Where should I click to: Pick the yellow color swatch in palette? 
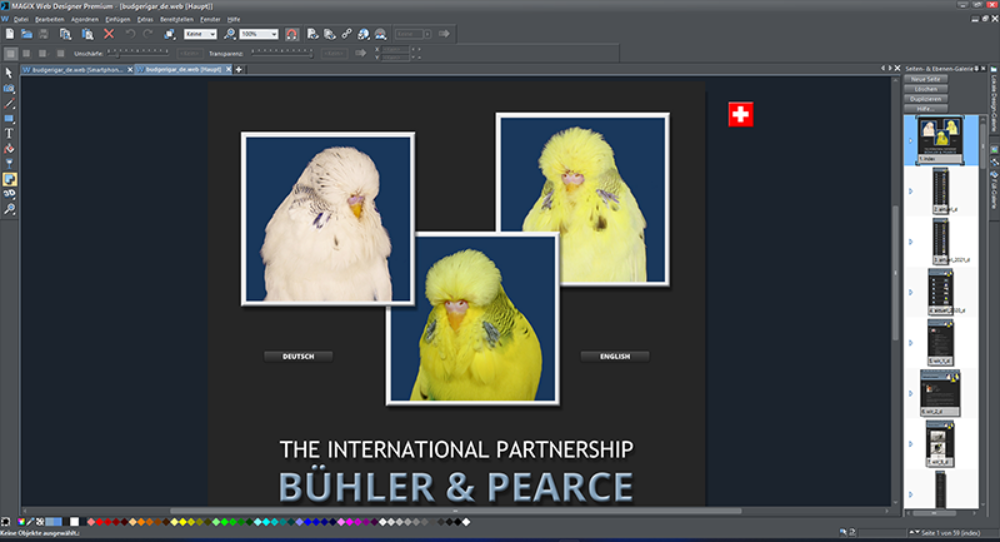[x=182, y=522]
